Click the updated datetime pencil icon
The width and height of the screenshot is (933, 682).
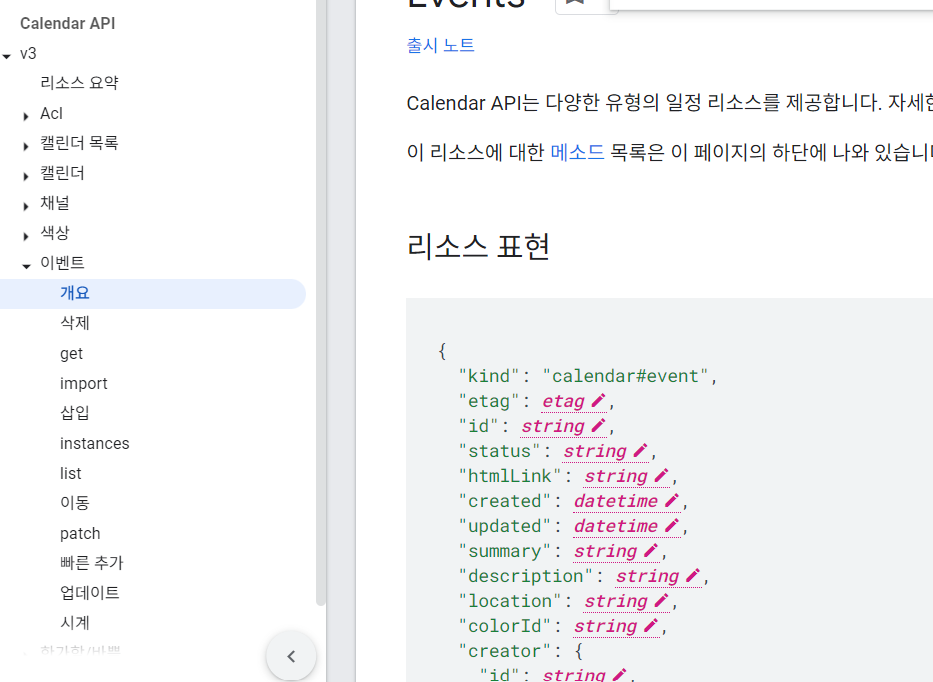(x=672, y=525)
